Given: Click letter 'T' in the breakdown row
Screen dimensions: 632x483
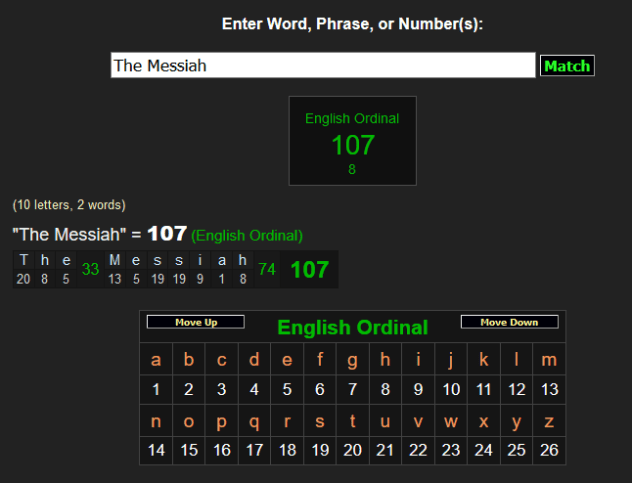Looking at the screenshot, I should [x=24, y=261].
